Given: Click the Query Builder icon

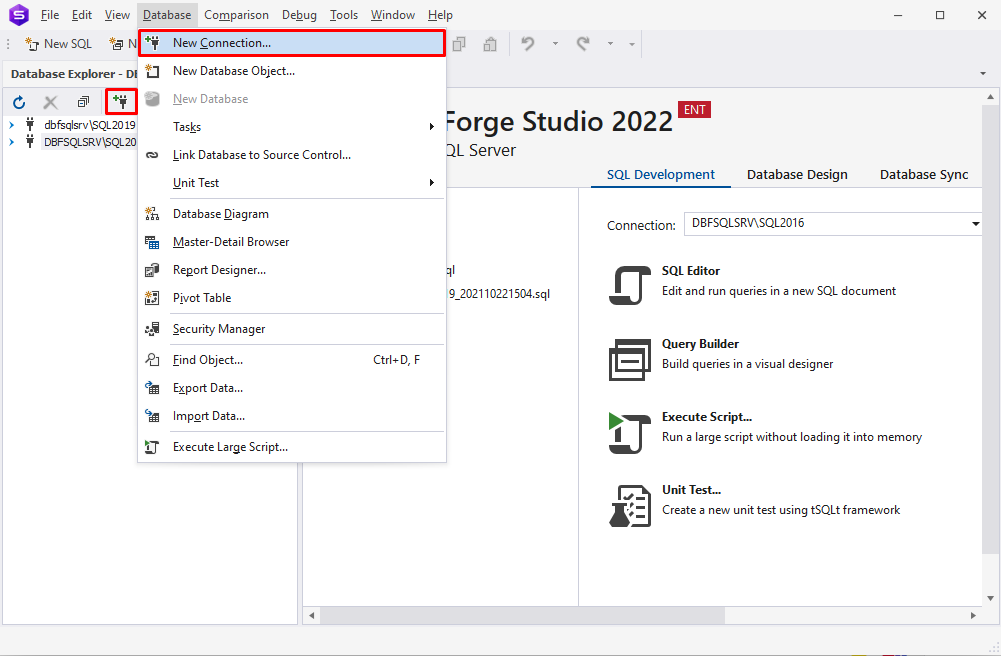Looking at the screenshot, I should [630, 359].
